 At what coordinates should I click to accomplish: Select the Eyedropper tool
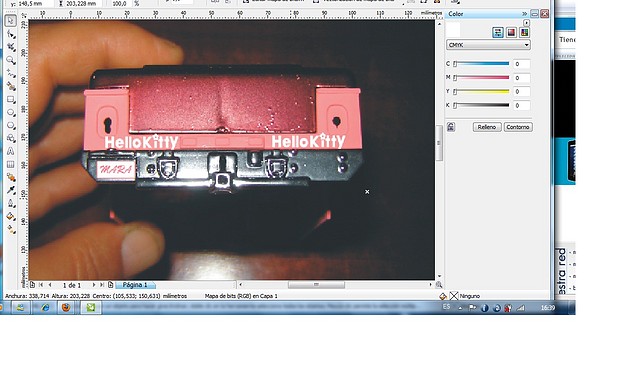11,190
